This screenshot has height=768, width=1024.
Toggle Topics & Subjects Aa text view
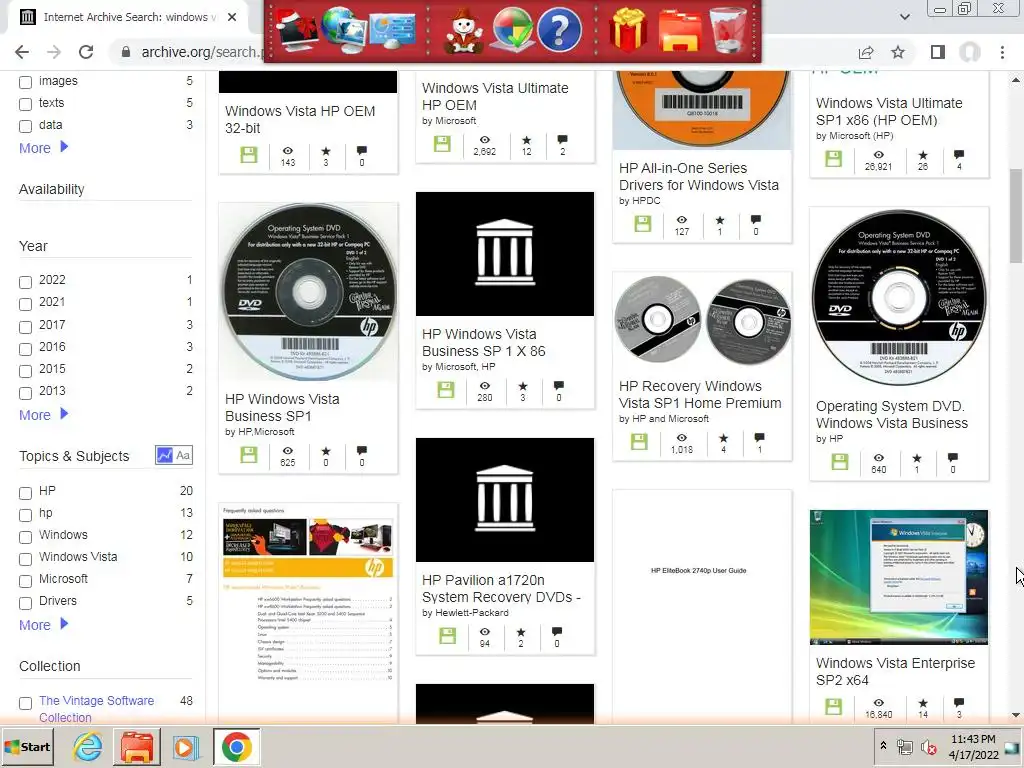(184, 455)
